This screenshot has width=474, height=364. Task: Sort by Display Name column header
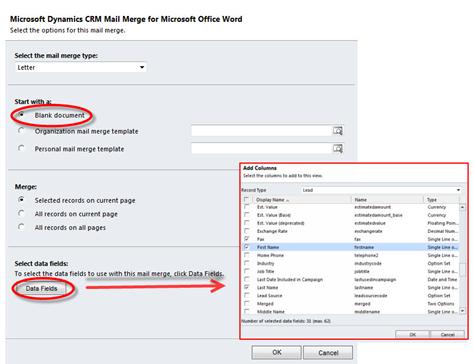(272, 200)
